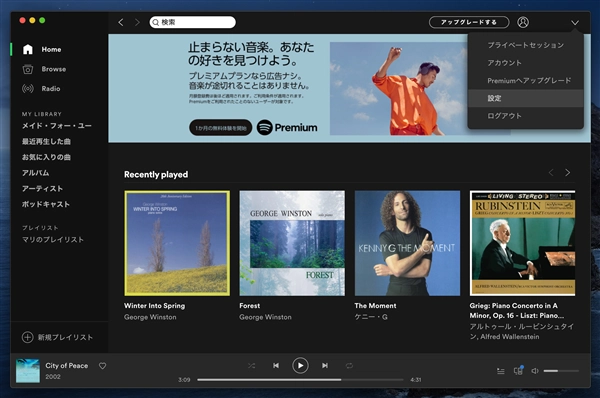Click the 2002 album text in player
The width and height of the screenshot is (600, 398).
click(53, 377)
